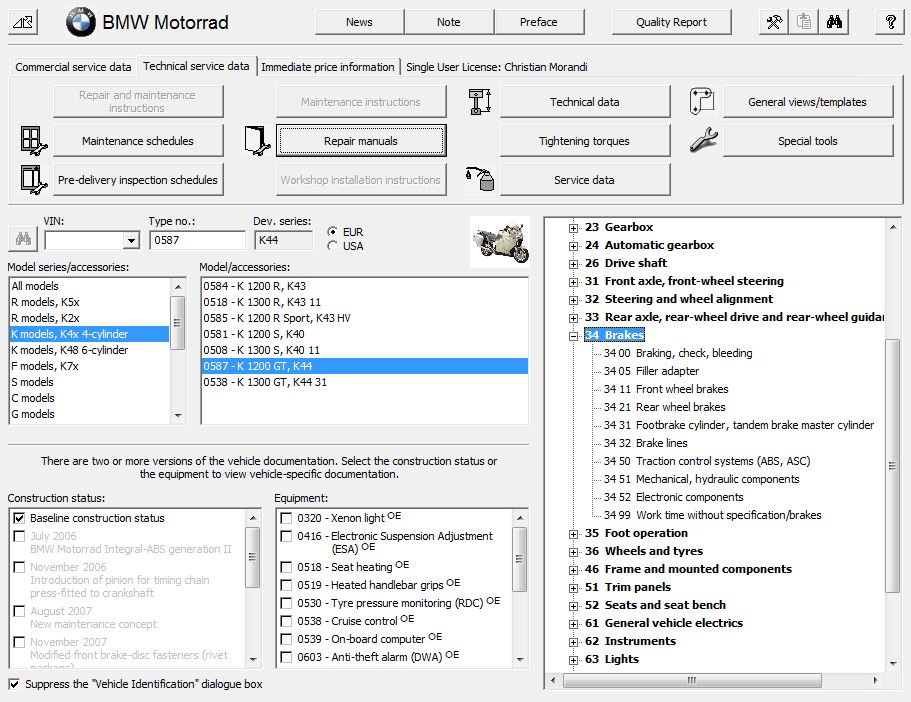
Task: Expand 46 Frame and mounted components
Action: point(573,570)
